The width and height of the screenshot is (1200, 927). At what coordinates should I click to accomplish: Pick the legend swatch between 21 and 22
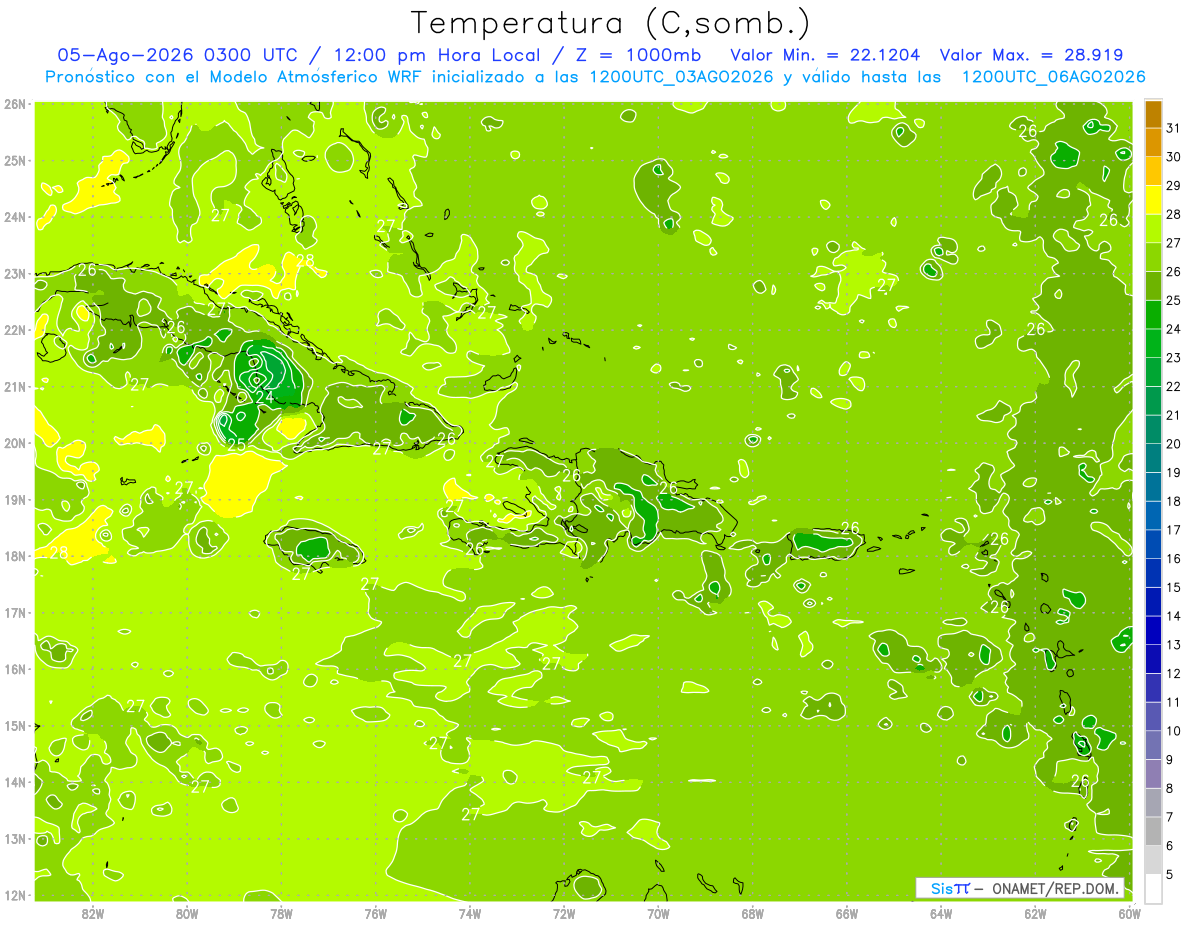pyautogui.click(x=1153, y=401)
